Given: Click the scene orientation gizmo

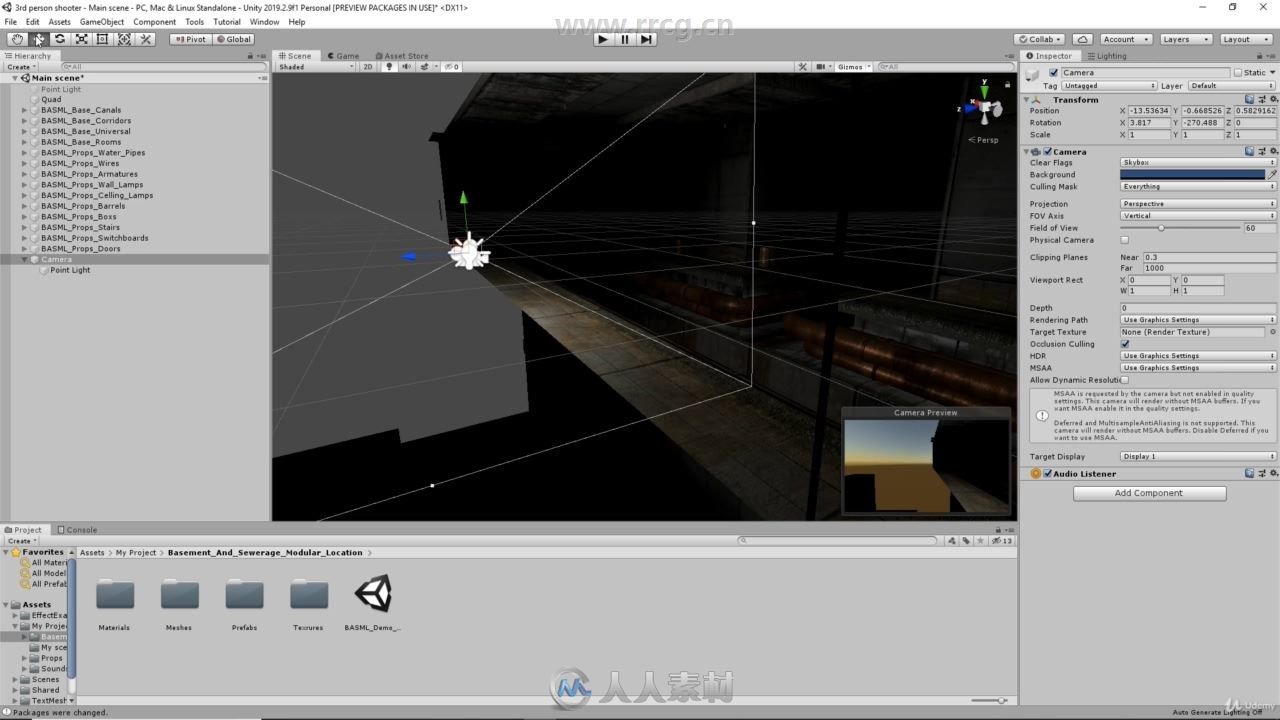Looking at the screenshot, I should coord(985,106).
